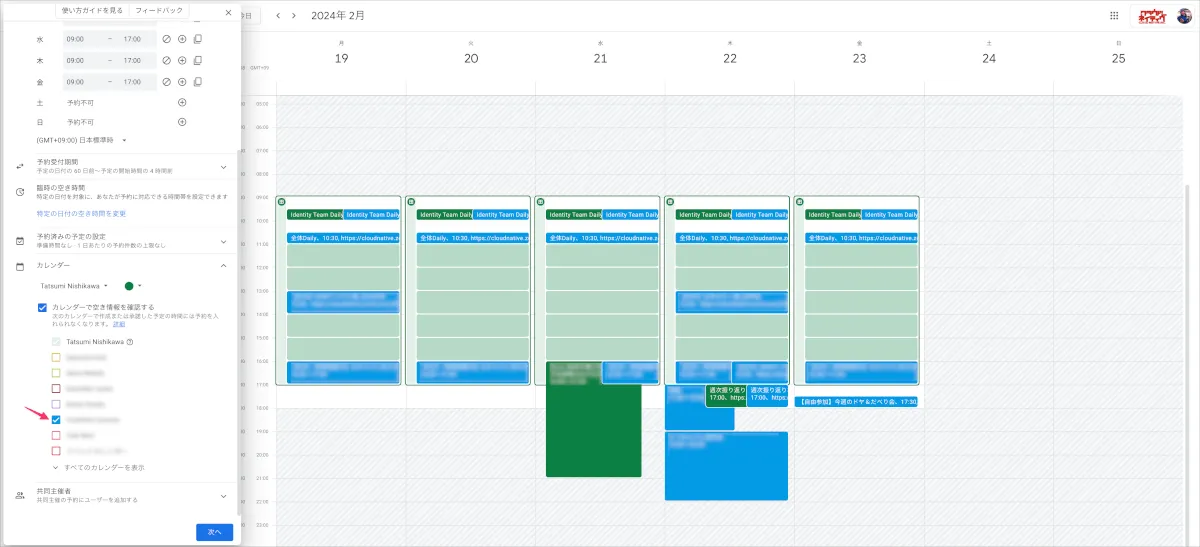This screenshot has height=547, width=1200.
Task: Go to the previous week
Action: click(278, 16)
